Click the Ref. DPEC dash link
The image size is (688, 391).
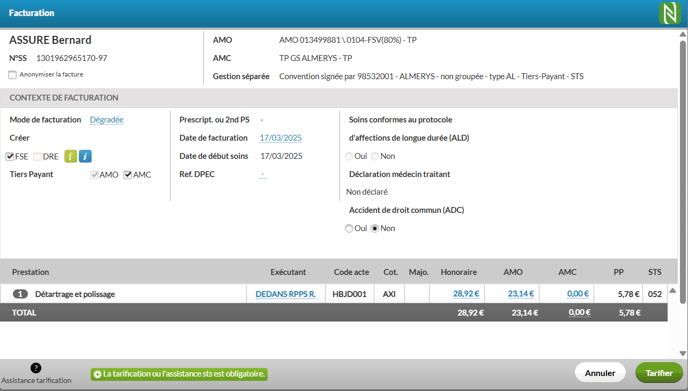(x=263, y=175)
